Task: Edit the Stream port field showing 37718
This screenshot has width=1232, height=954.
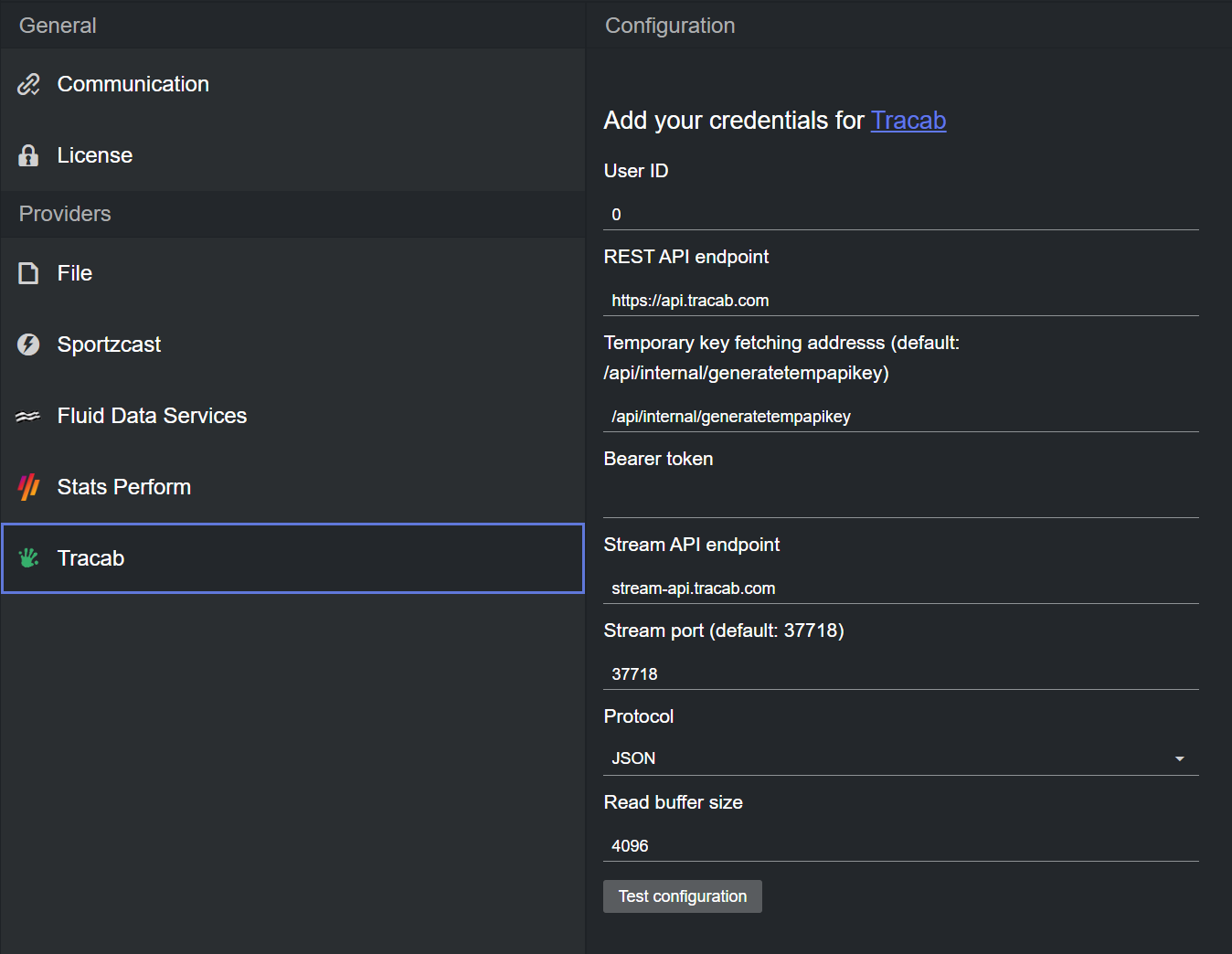Action: pyautogui.click(x=900, y=674)
